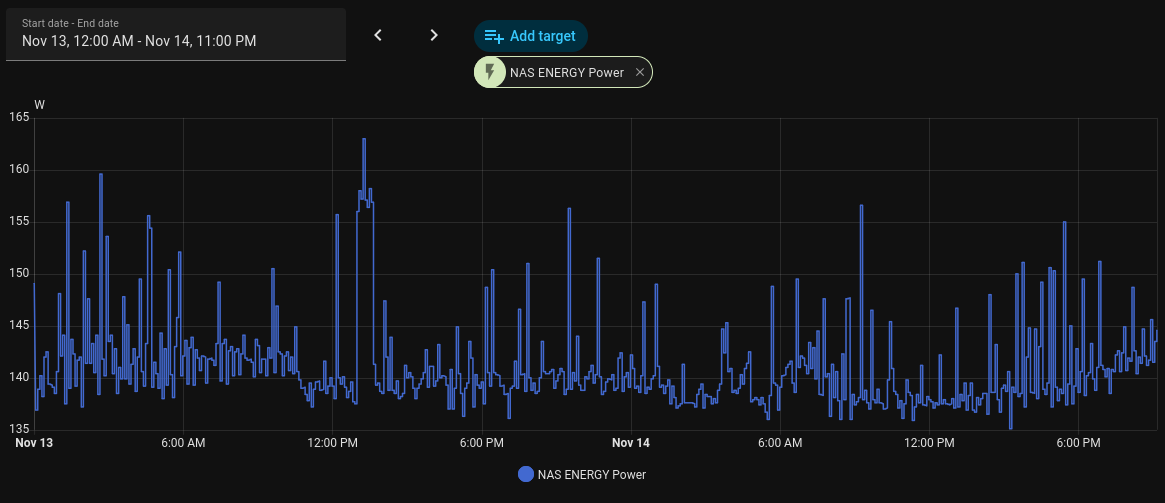Click the W unit label above chart
Screen dimensions: 1165x503
(x=39, y=105)
